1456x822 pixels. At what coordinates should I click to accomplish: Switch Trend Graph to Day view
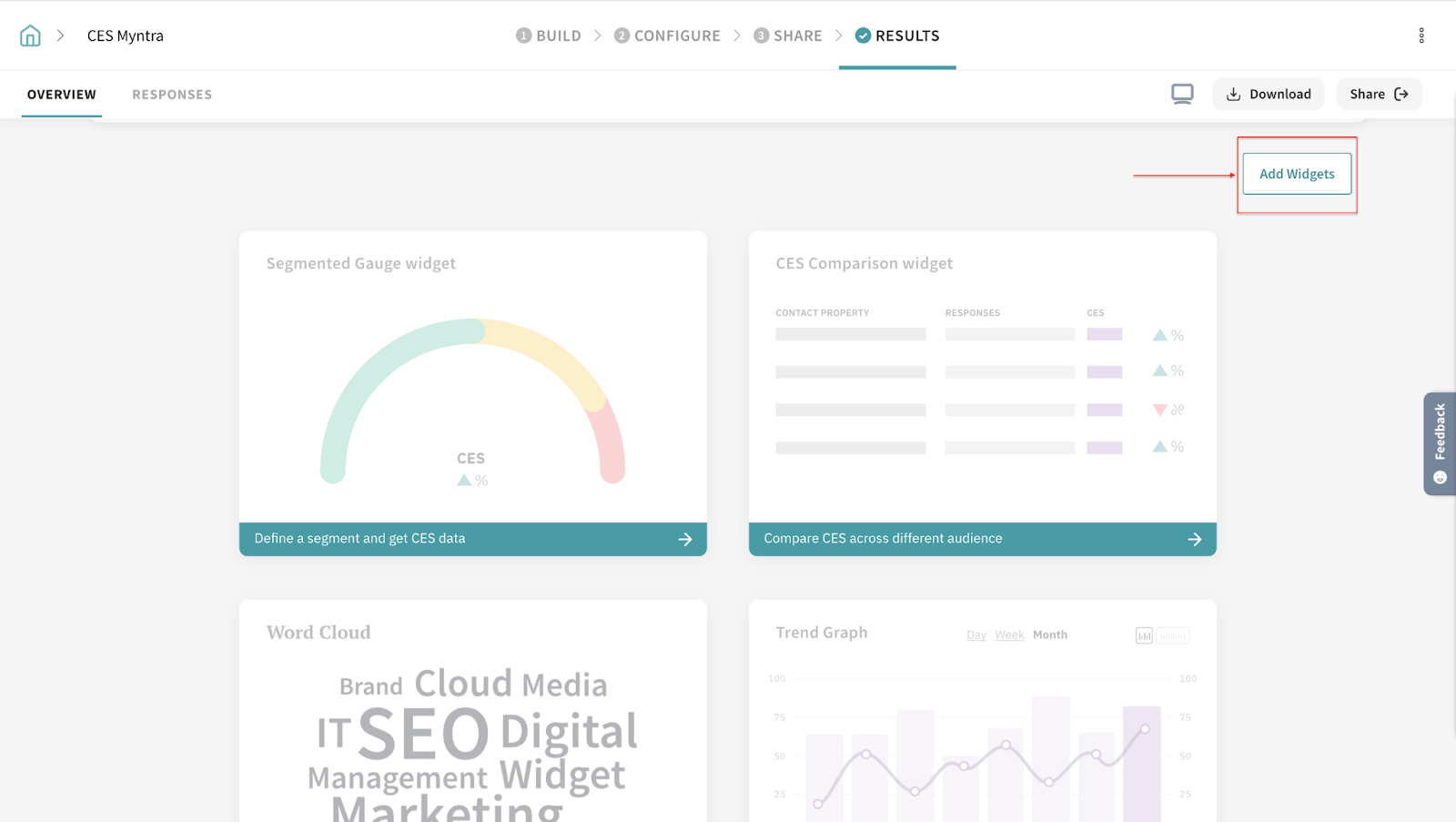[x=976, y=635]
